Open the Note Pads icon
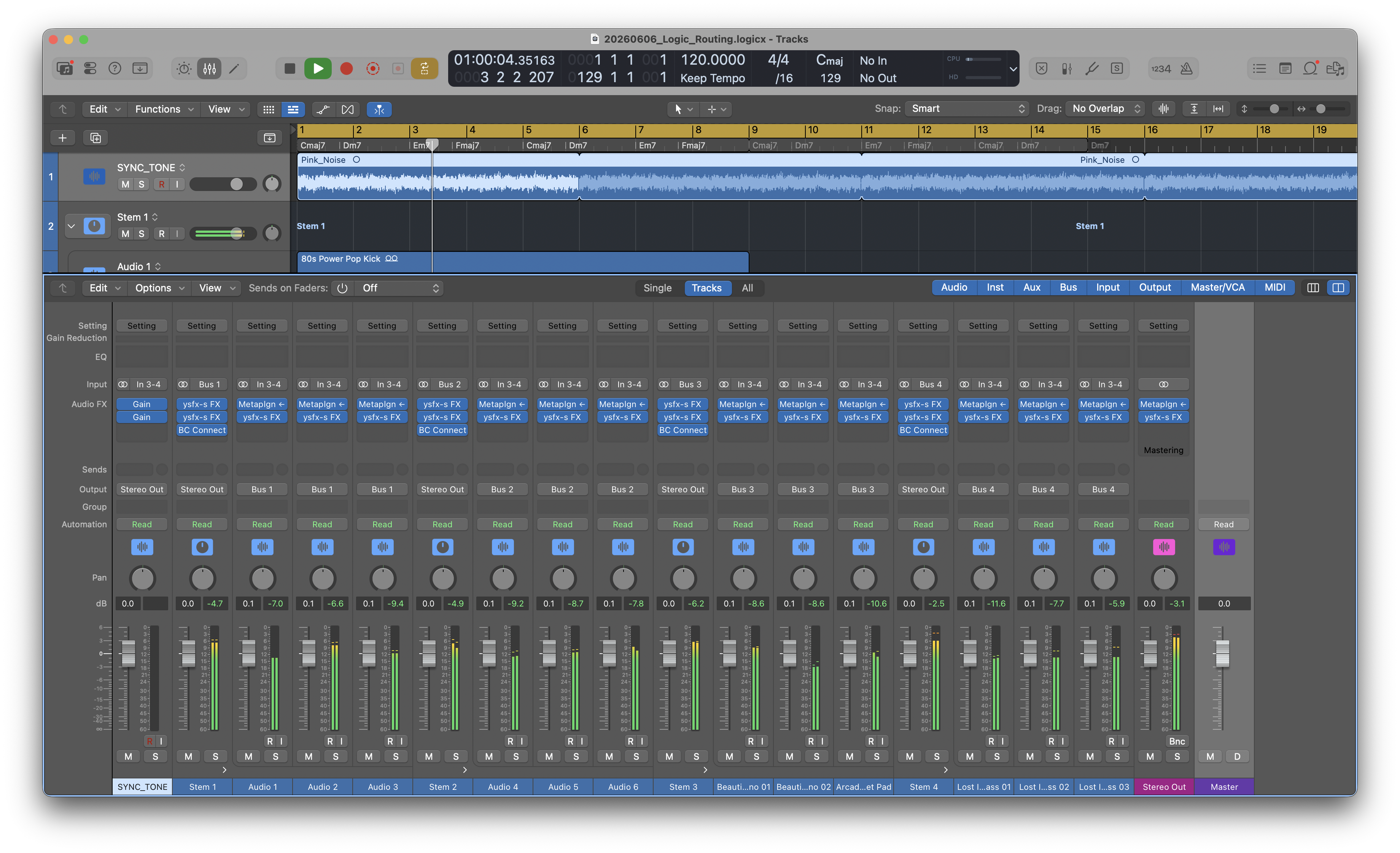This screenshot has width=1400, height=853. 1285,69
